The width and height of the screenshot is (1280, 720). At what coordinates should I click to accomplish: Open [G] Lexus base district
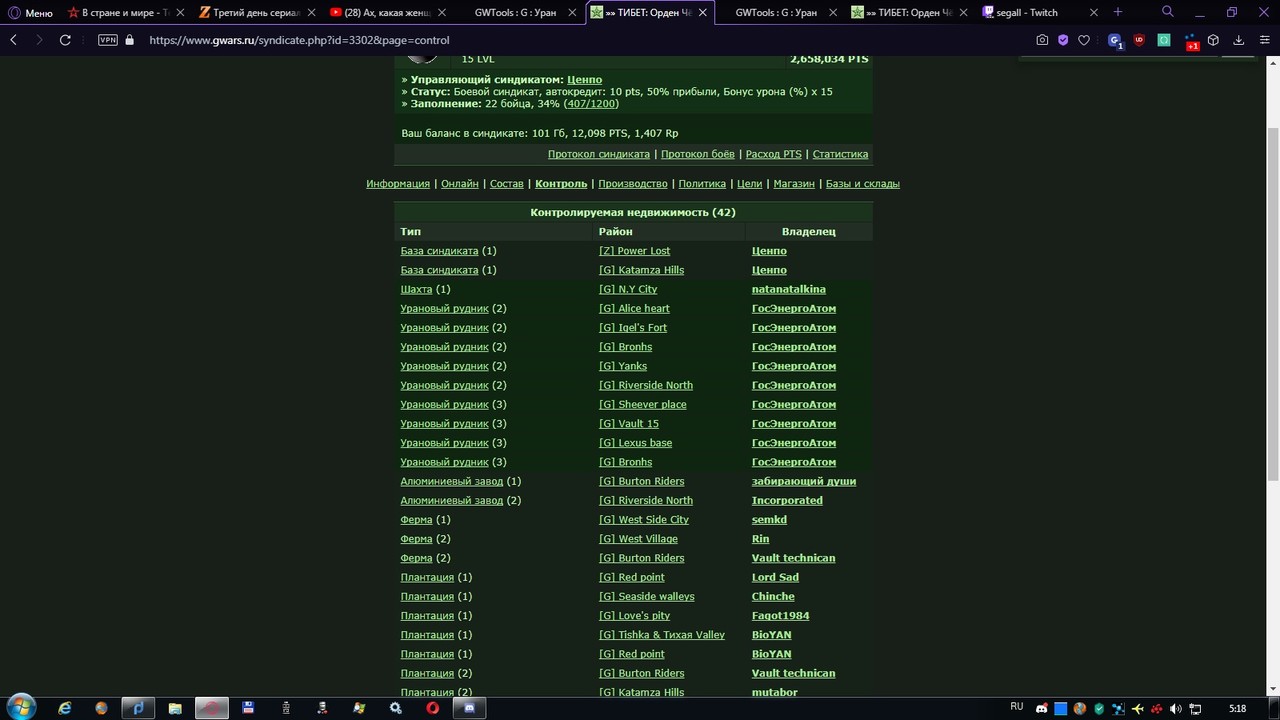point(635,443)
